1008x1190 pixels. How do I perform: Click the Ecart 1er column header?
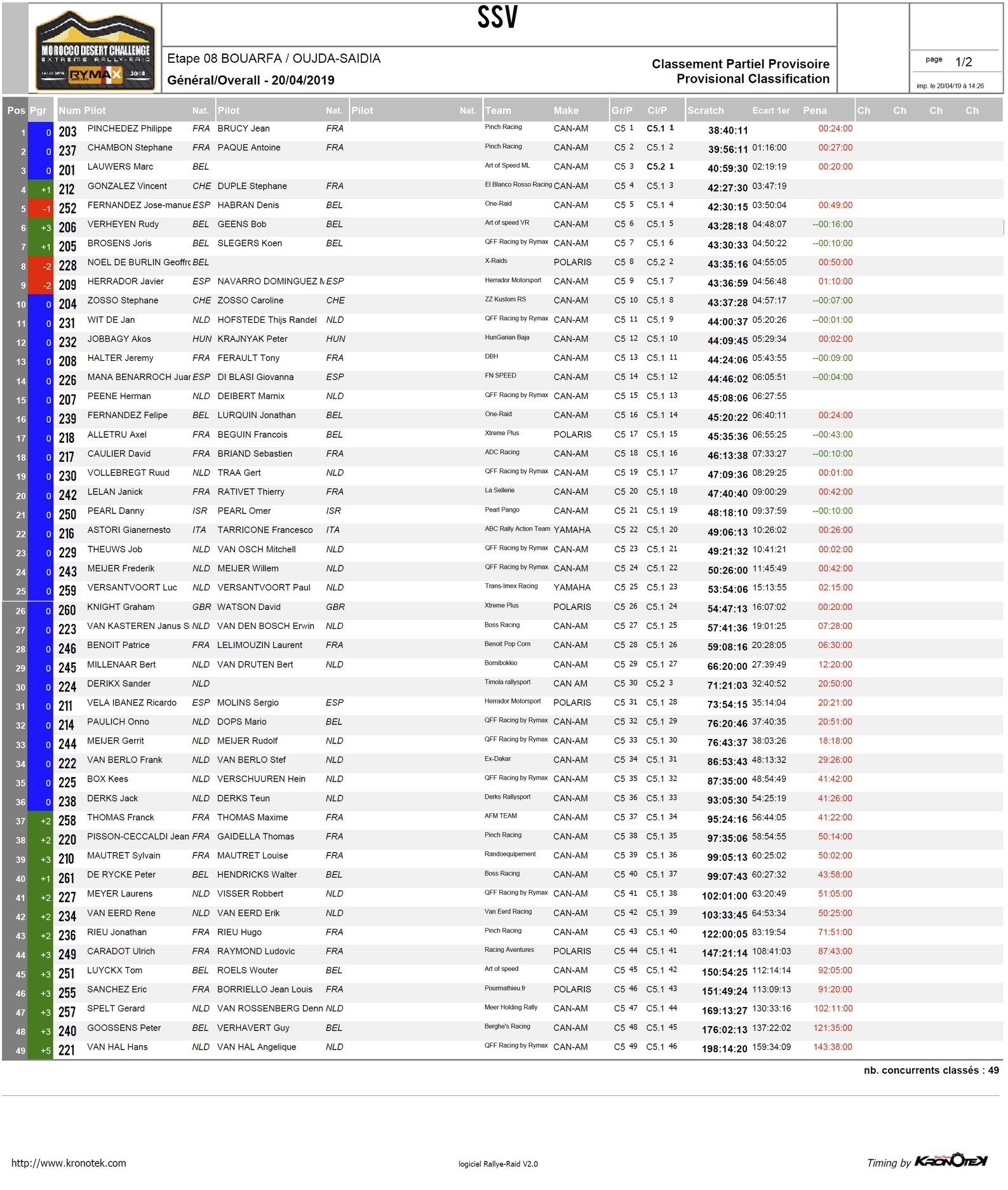coord(771,111)
